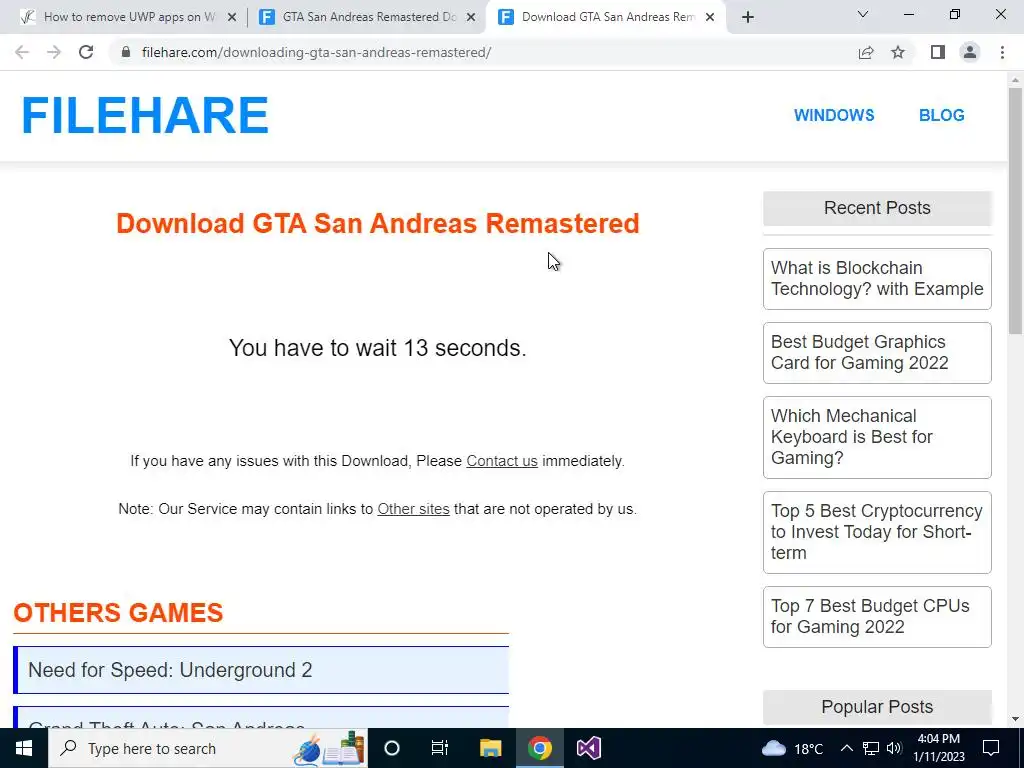The height and width of the screenshot is (768, 1024).
Task: Click the 'OTHERS GAMES' section heading
Action: pos(118,613)
